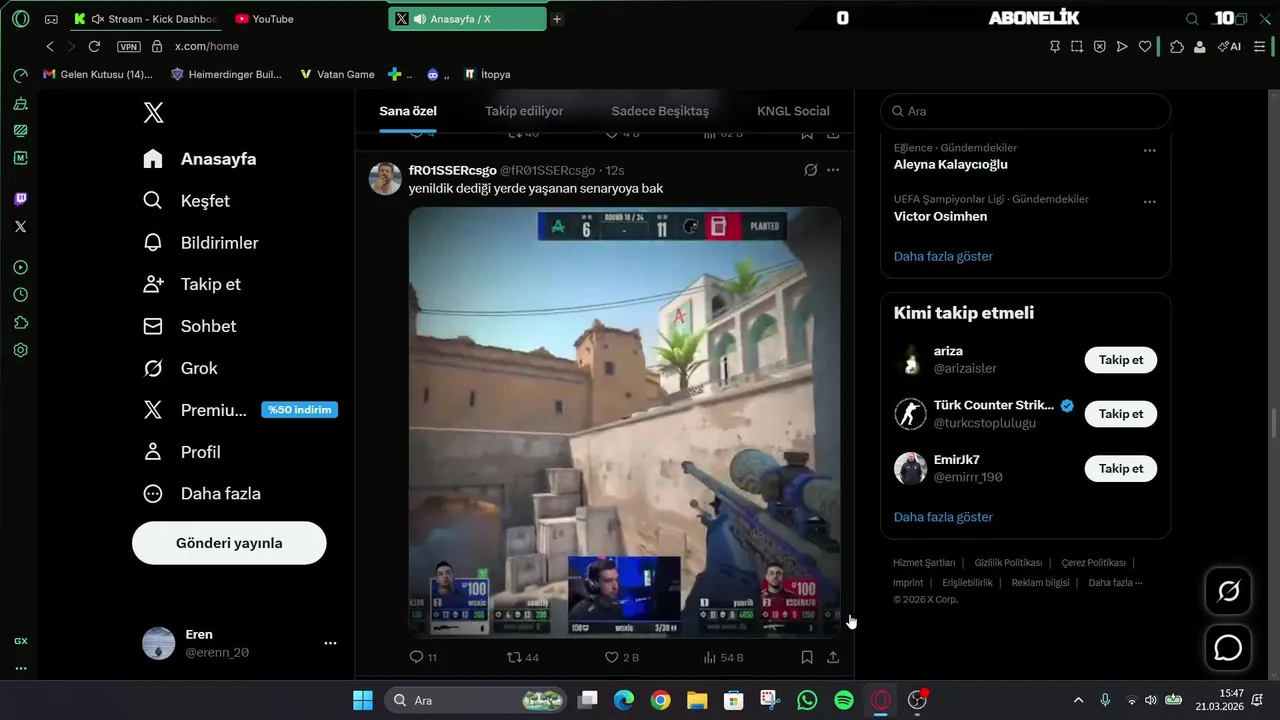Click the Gönderi yayınla button

click(x=229, y=543)
